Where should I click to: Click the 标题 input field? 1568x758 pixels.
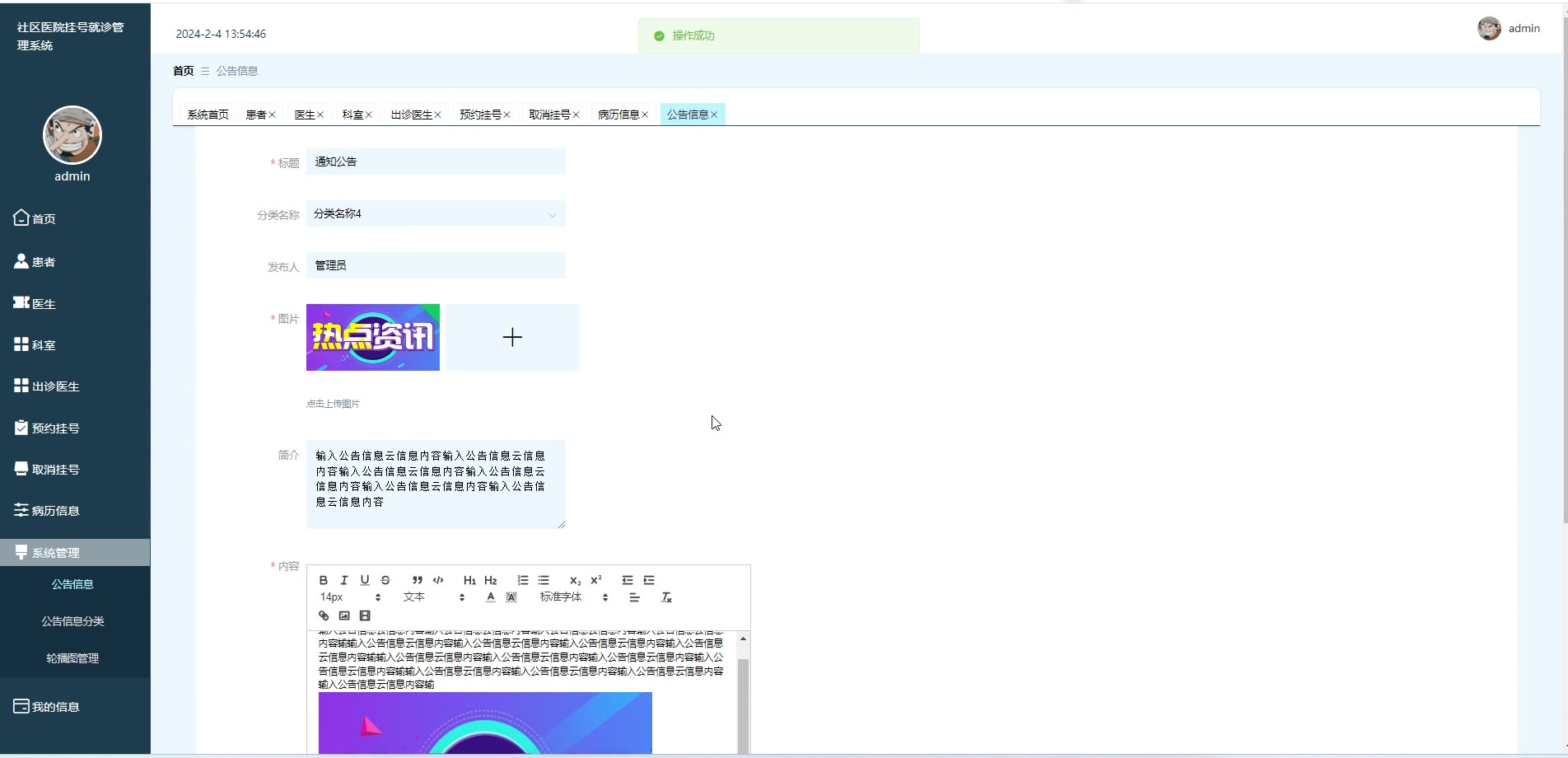[436, 161]
